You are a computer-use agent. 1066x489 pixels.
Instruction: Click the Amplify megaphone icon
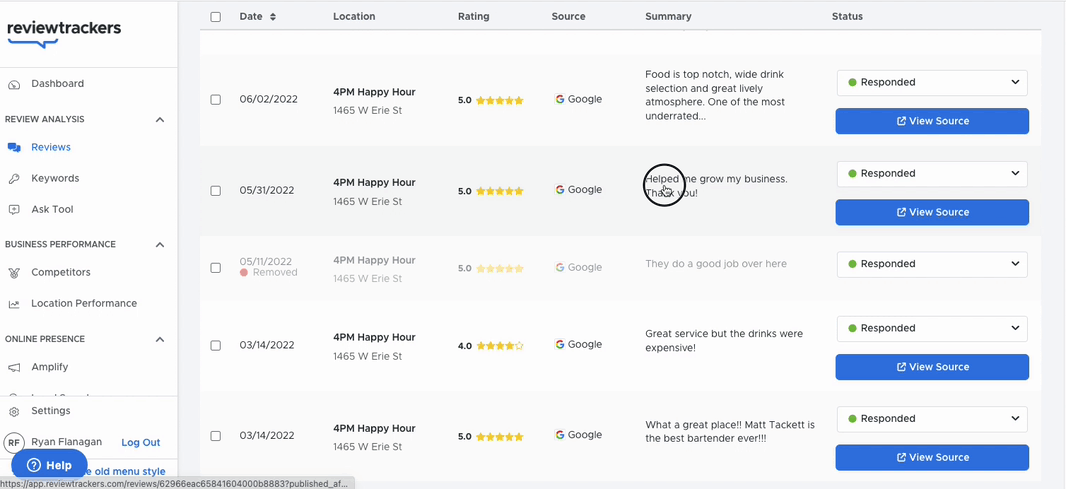[14, 367]
